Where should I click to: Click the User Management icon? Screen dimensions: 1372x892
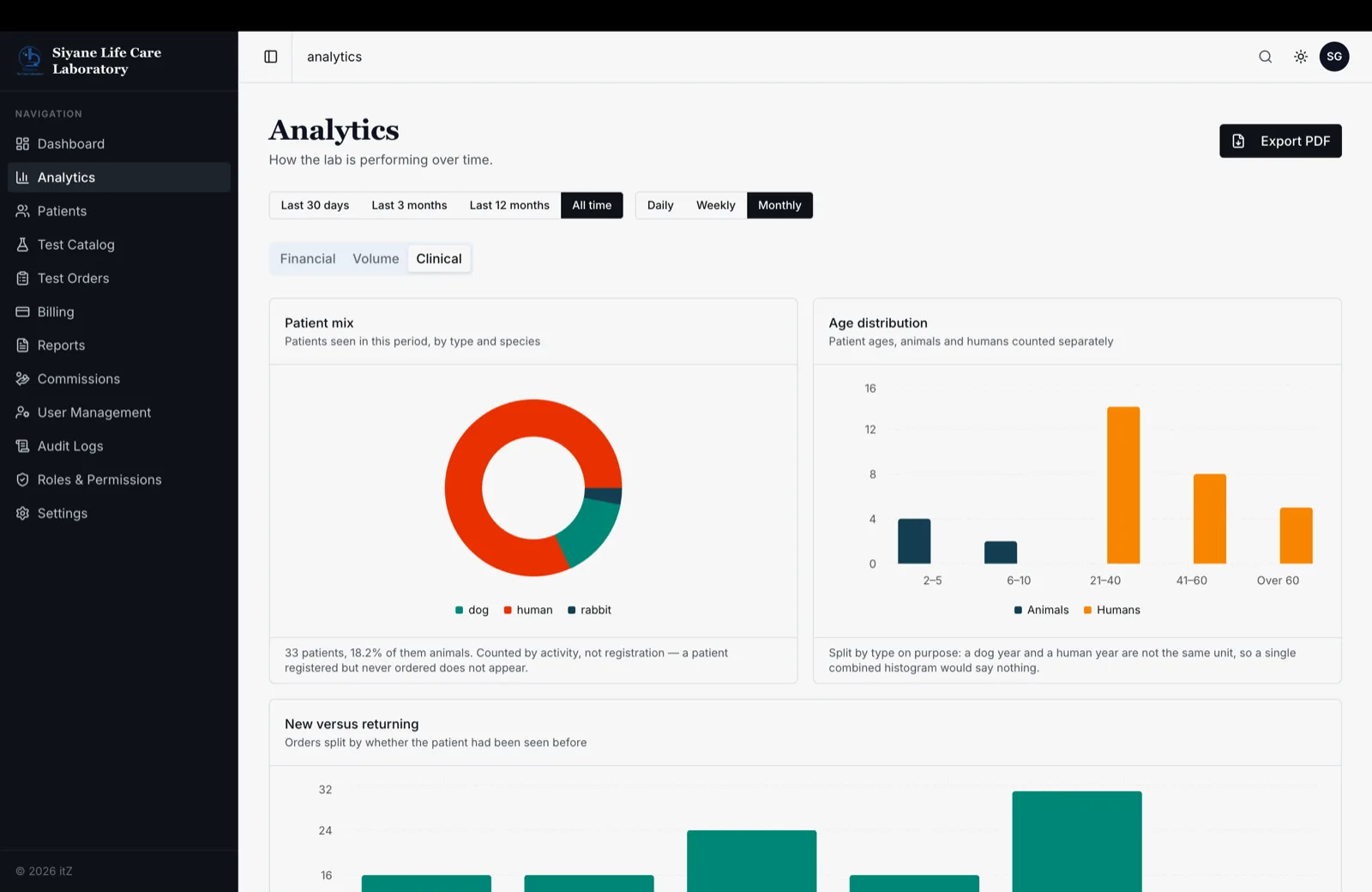23,412
